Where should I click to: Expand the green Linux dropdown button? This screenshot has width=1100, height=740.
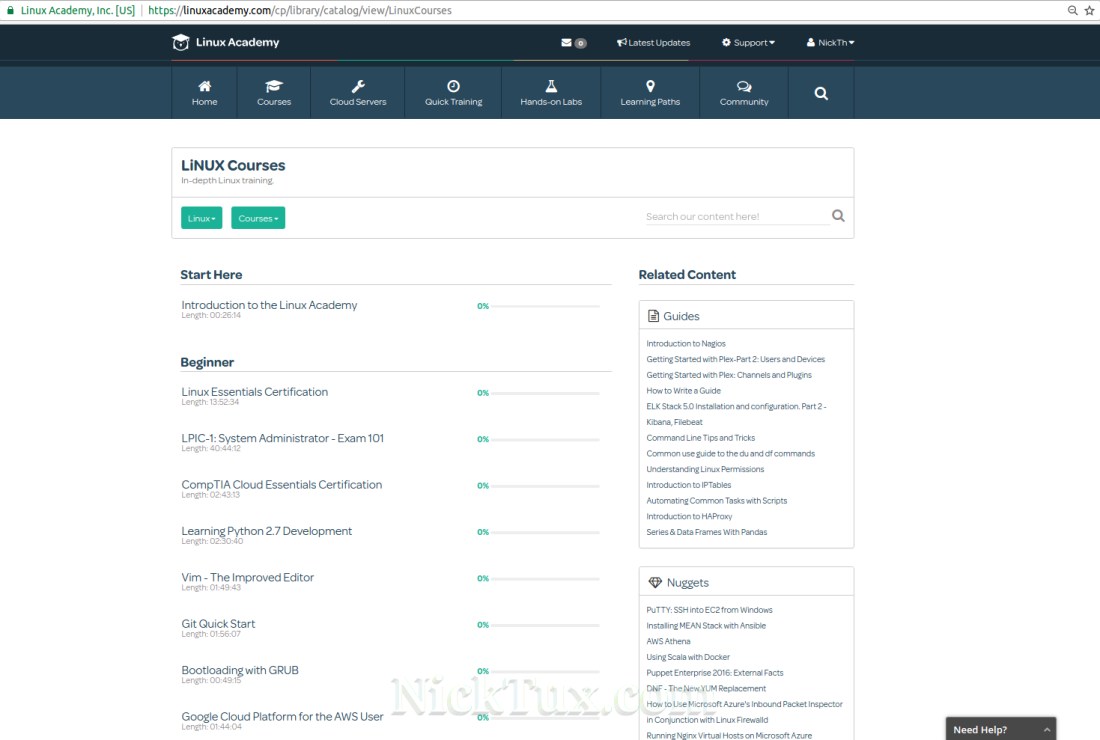click(x=201, y=218)
